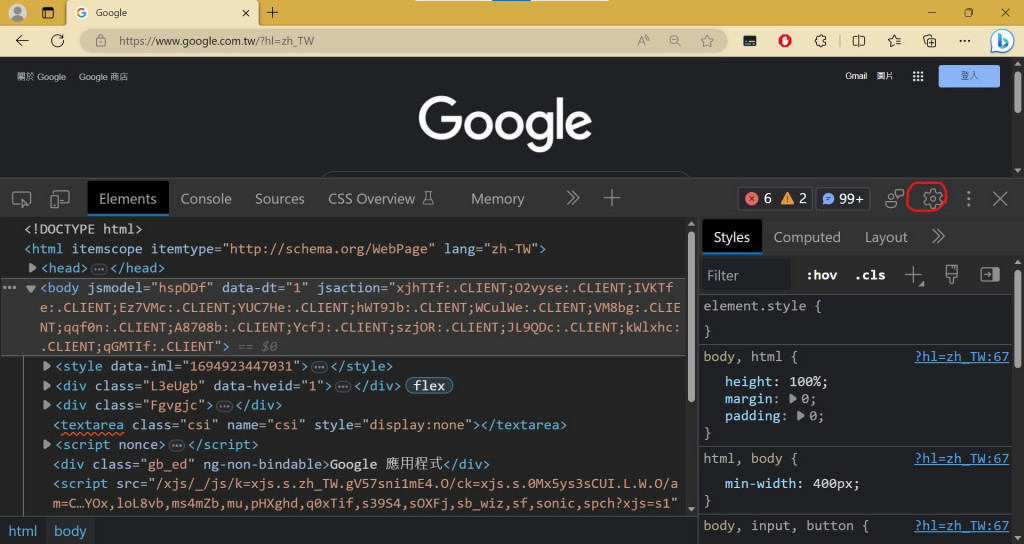Open DevTools settings gear icon
This screenshot has height=544, width=1024.
pyautogui.click(x=933, y=198)
